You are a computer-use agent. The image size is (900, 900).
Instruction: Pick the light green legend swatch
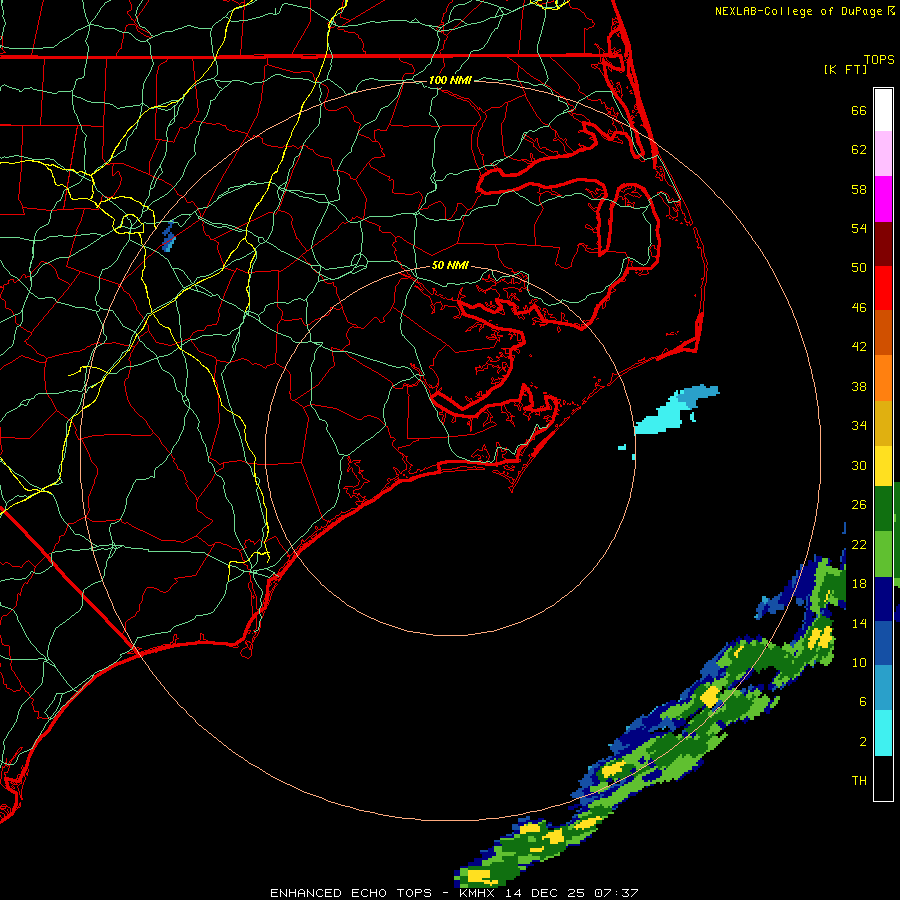[x=883, y=554]
